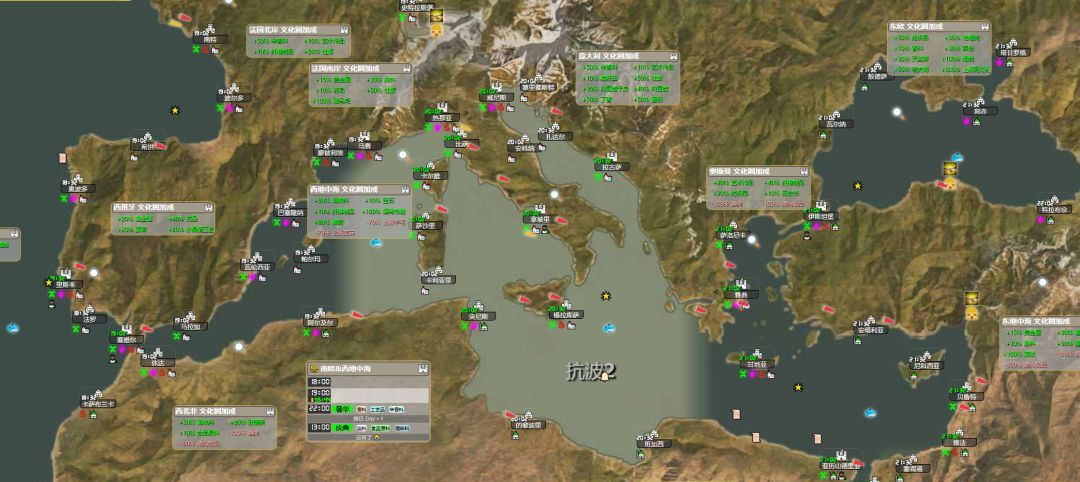Click the castle icon on 法国北岸 panel
This screenshot has width=1080, height=482.
pyautogui.click(x=343, y=30)
